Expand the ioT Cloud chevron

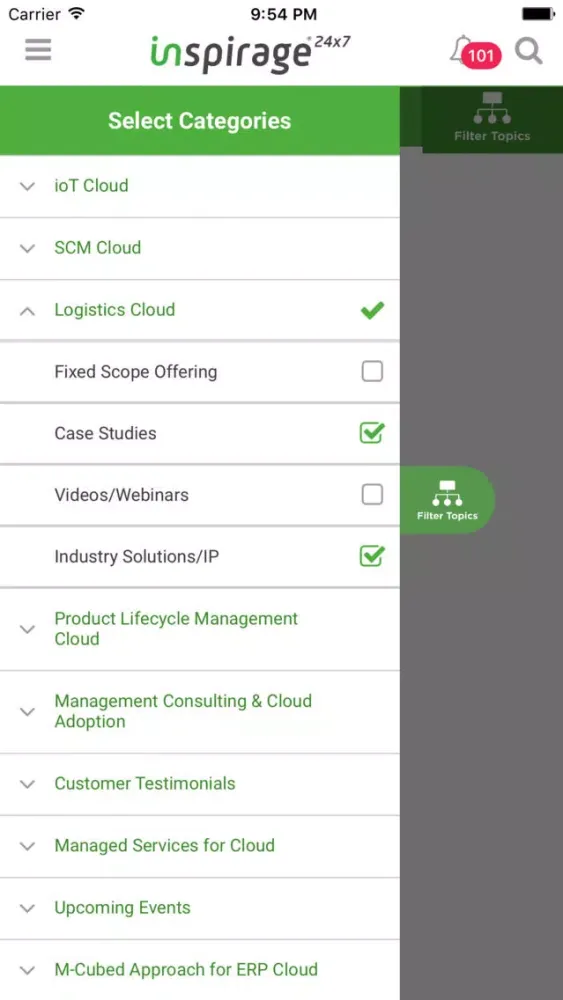click(x=27, y=186)
